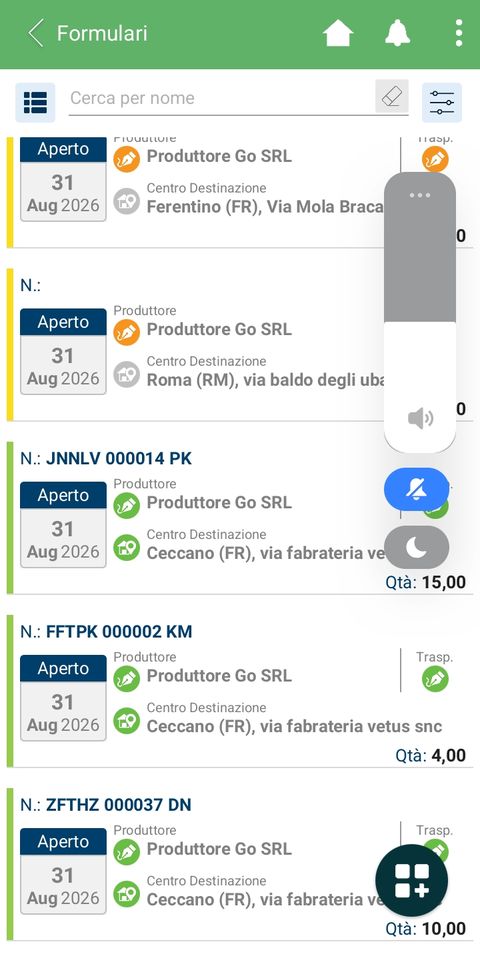
Task: Tap the speaker volume icon
Action: 420,419
